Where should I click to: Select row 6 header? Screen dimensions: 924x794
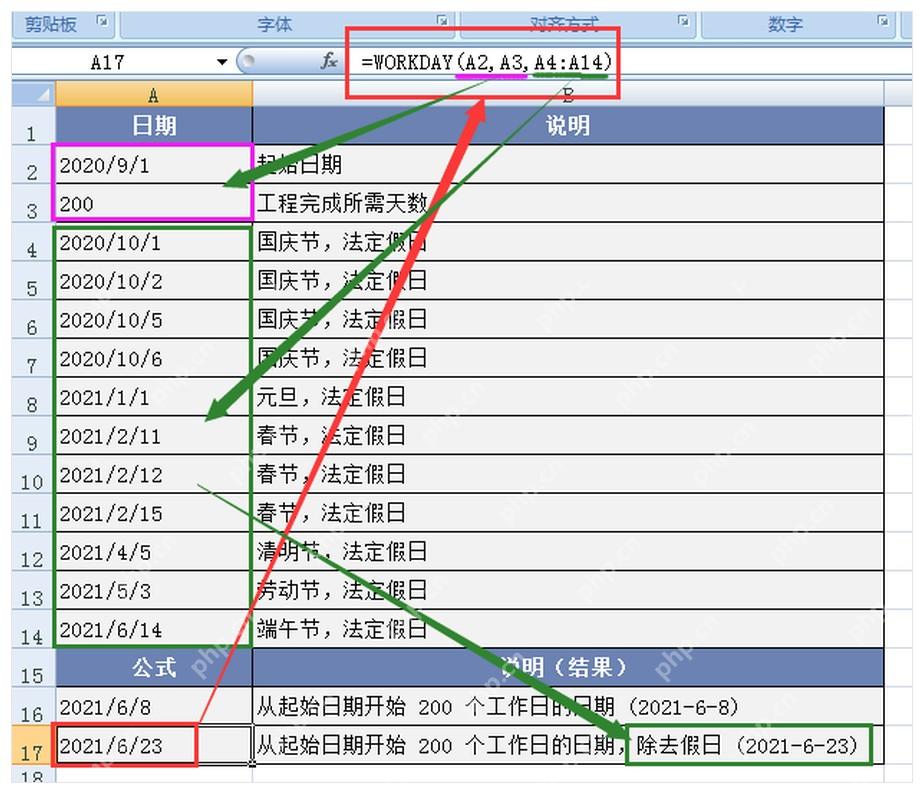[34, 320]
